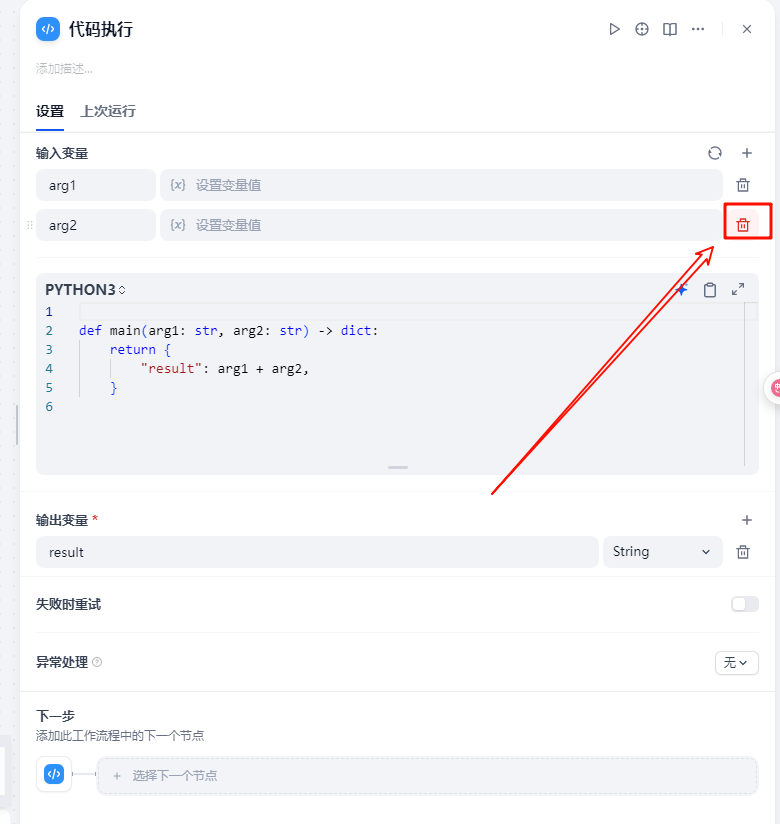The width and height of the screenshot is (780, 824).
Task: Copy code with the clipboard icon
Action: (x=710, y=290)
